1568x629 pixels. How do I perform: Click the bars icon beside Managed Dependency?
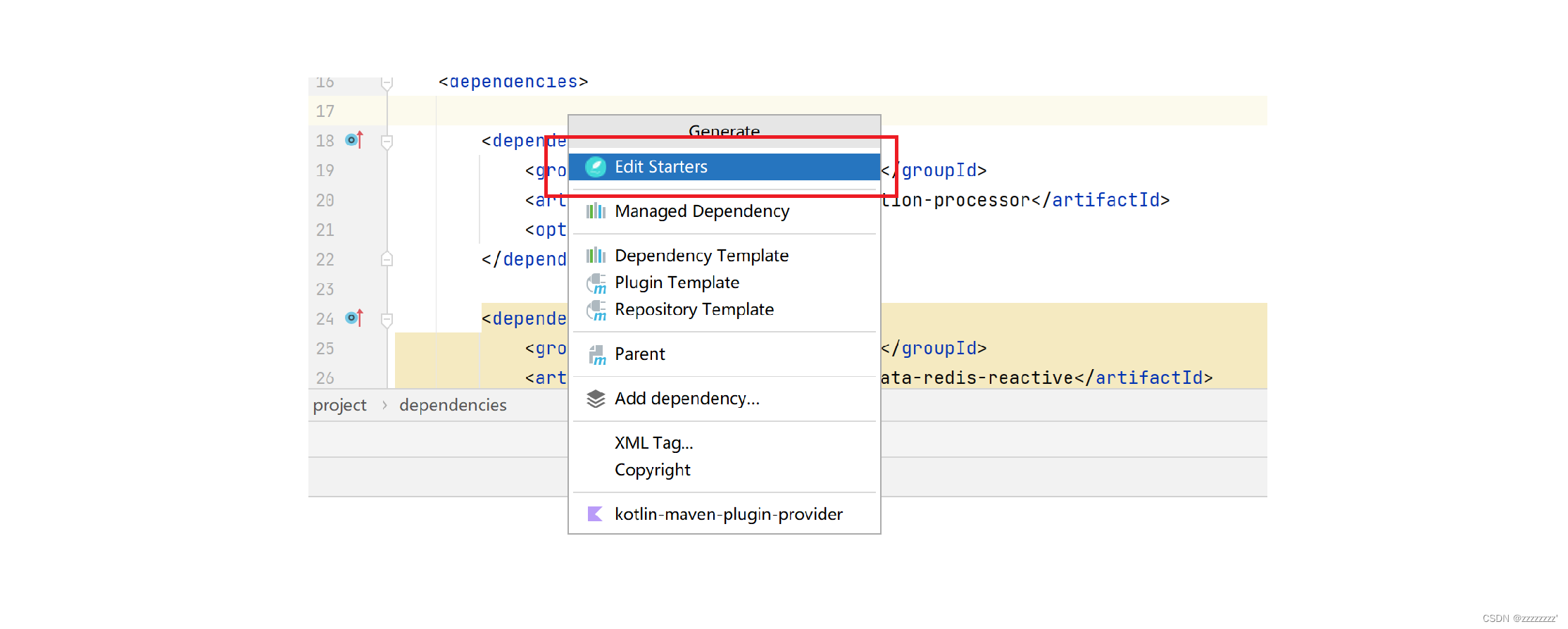(x=596, y=211)
